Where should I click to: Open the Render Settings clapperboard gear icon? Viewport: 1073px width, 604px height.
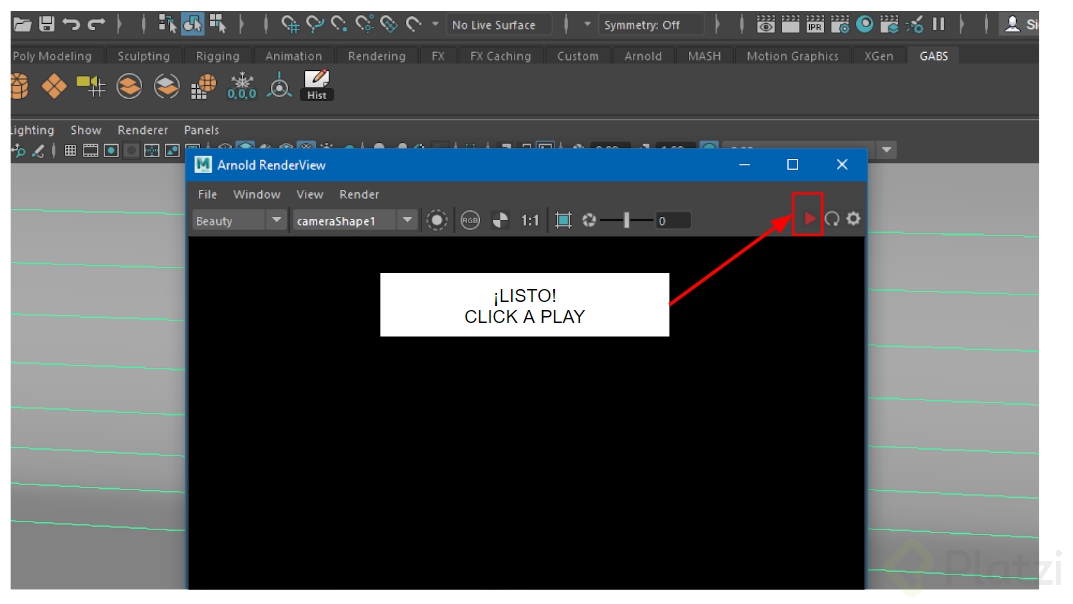pyautogui.click(x=840, y=25)
